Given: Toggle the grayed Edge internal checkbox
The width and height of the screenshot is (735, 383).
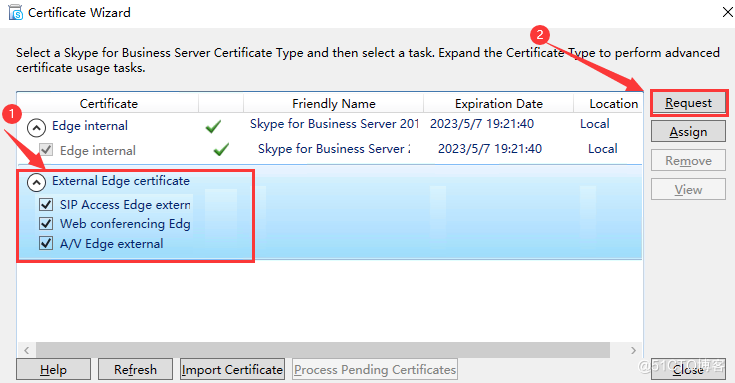Looking at the screenshot, I should (45, 150).
